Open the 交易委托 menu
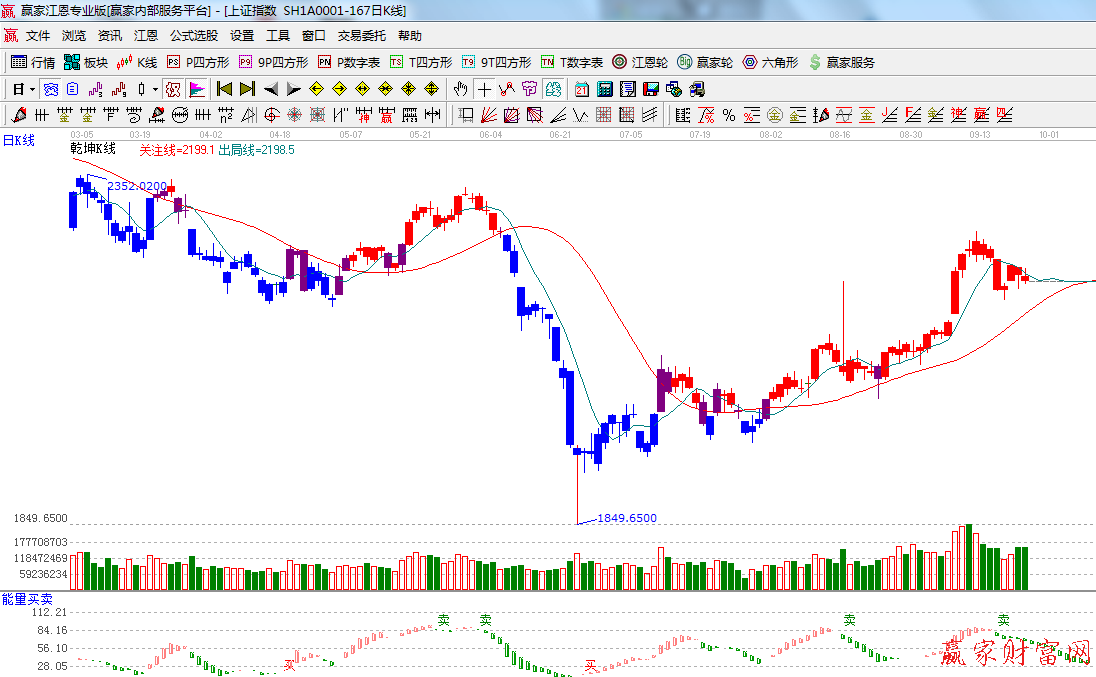This screenshot has width=1096, height=677. (x=361, y=35)
